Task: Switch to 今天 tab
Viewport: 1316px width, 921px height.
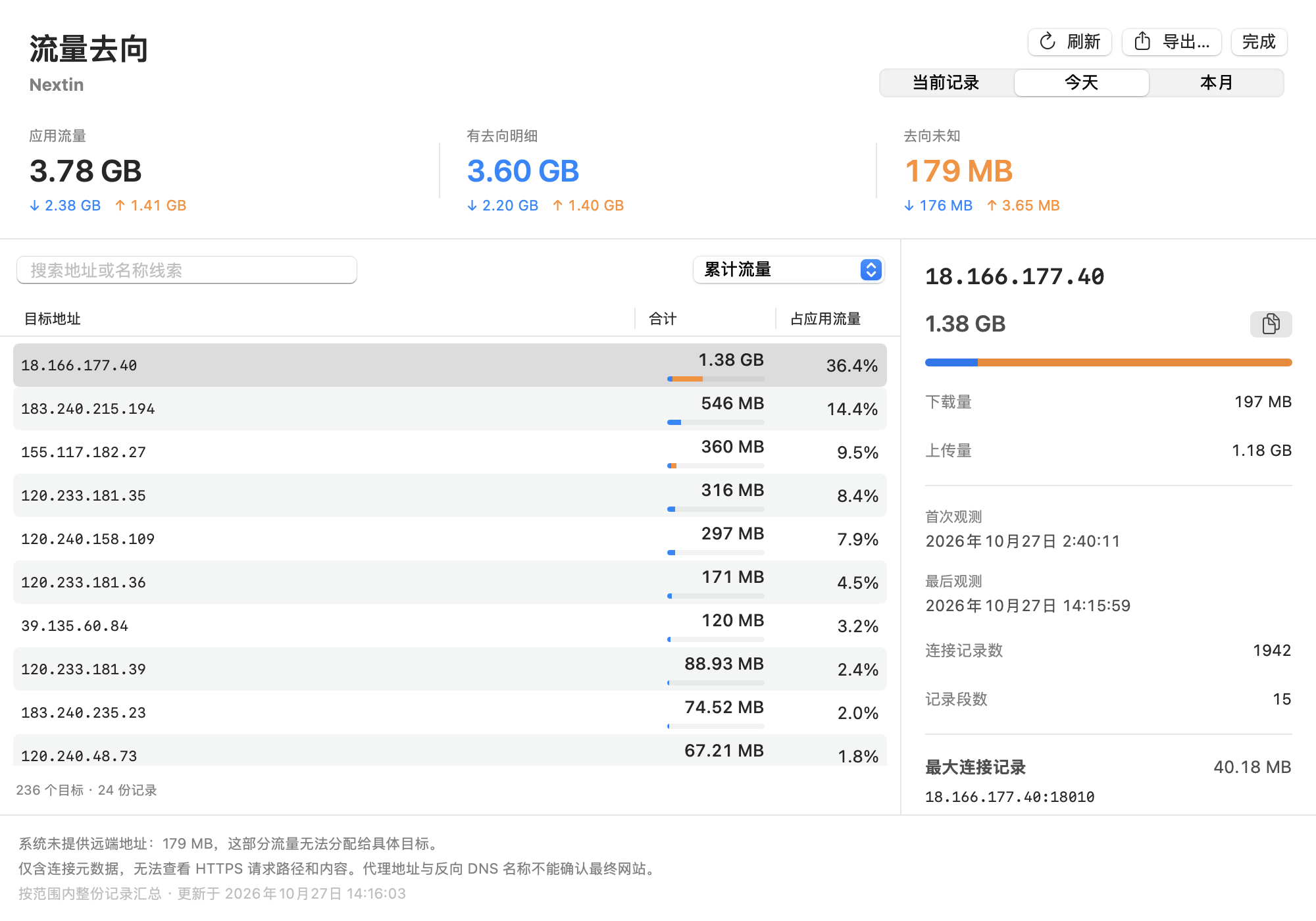Action: (x=1081, y=83)
